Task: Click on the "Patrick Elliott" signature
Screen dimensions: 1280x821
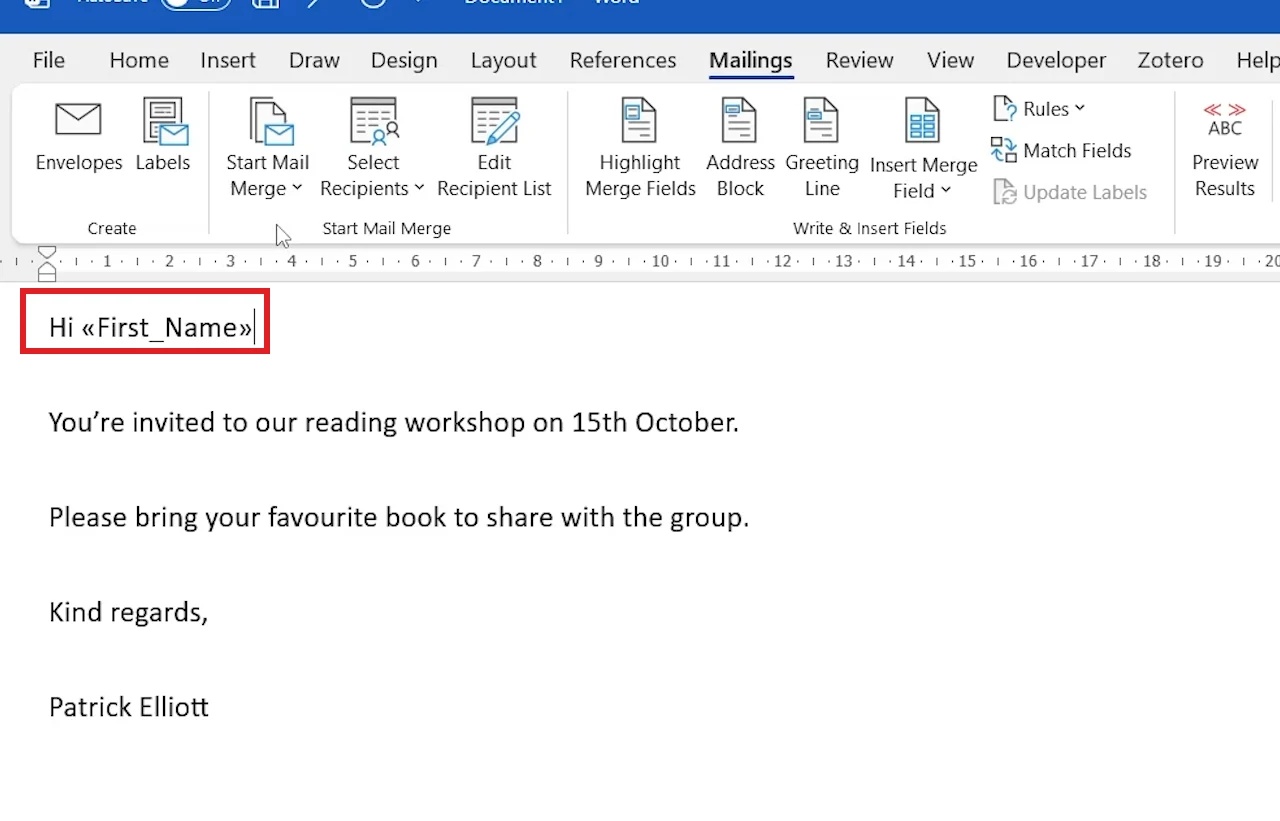Action: 129,707
